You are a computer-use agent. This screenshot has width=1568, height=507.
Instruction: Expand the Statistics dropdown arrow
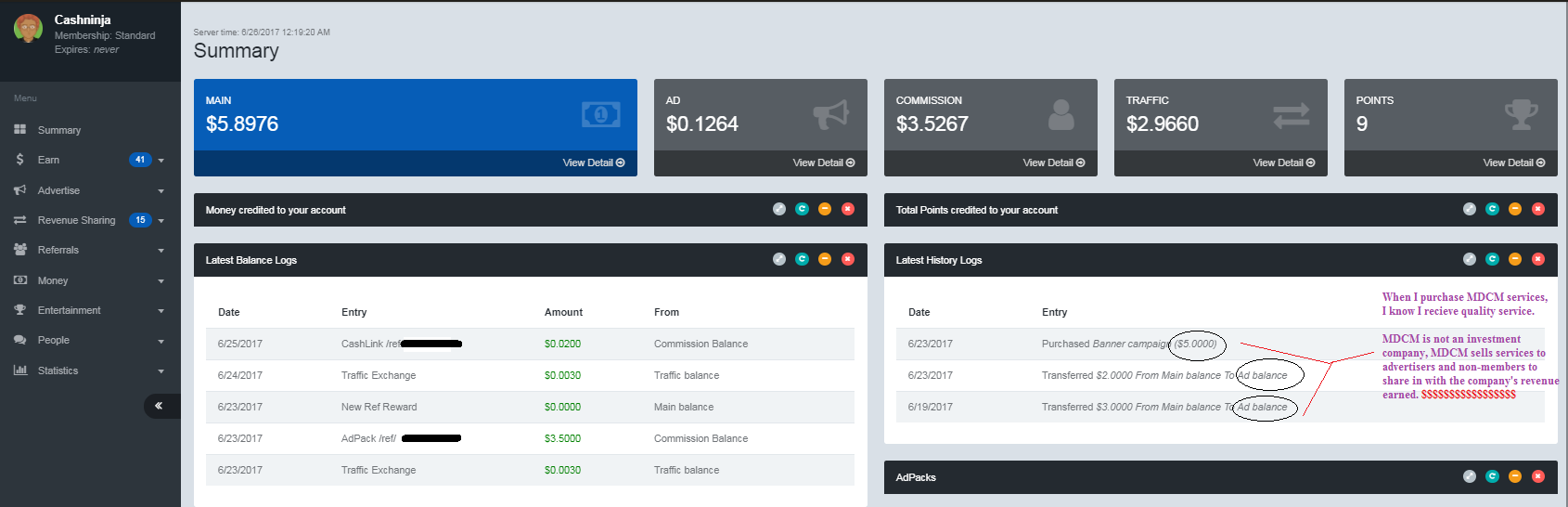point(161,371)
